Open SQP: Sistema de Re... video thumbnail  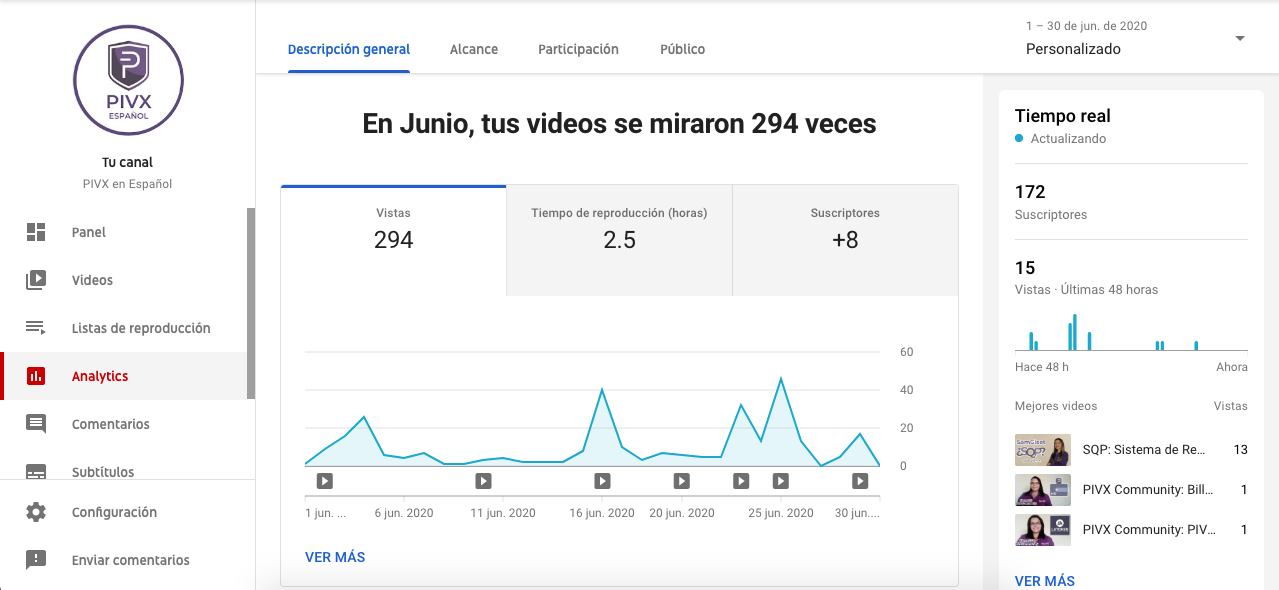(x=1043, y=450)
